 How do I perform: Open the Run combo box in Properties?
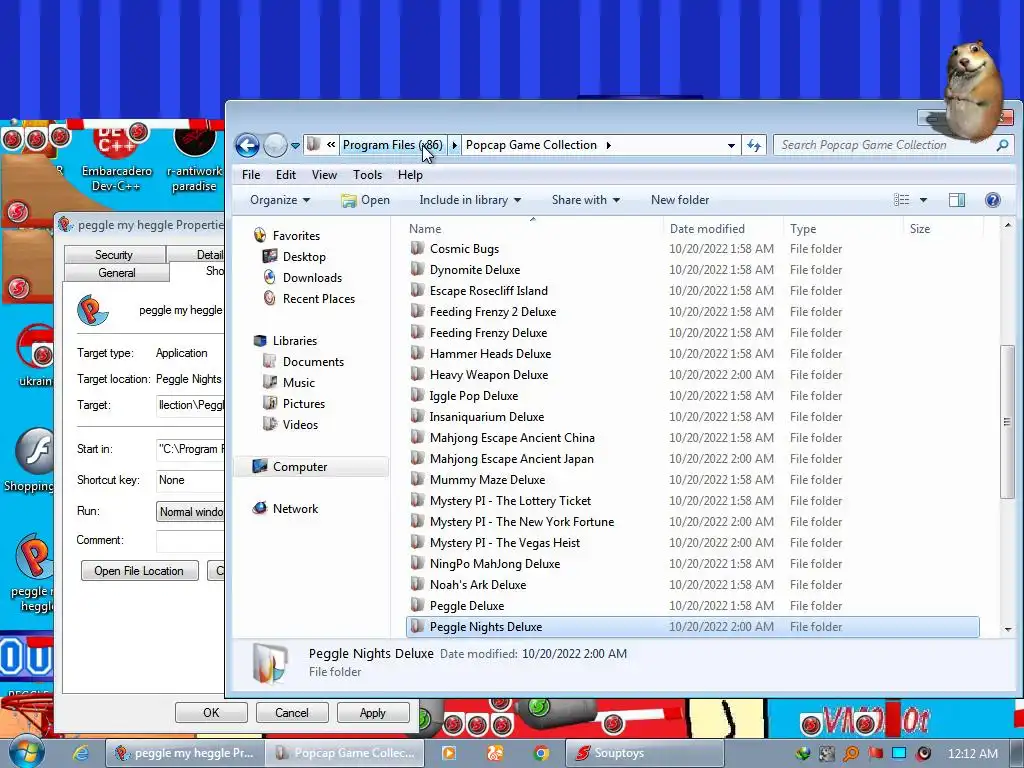tap(191, 511)
